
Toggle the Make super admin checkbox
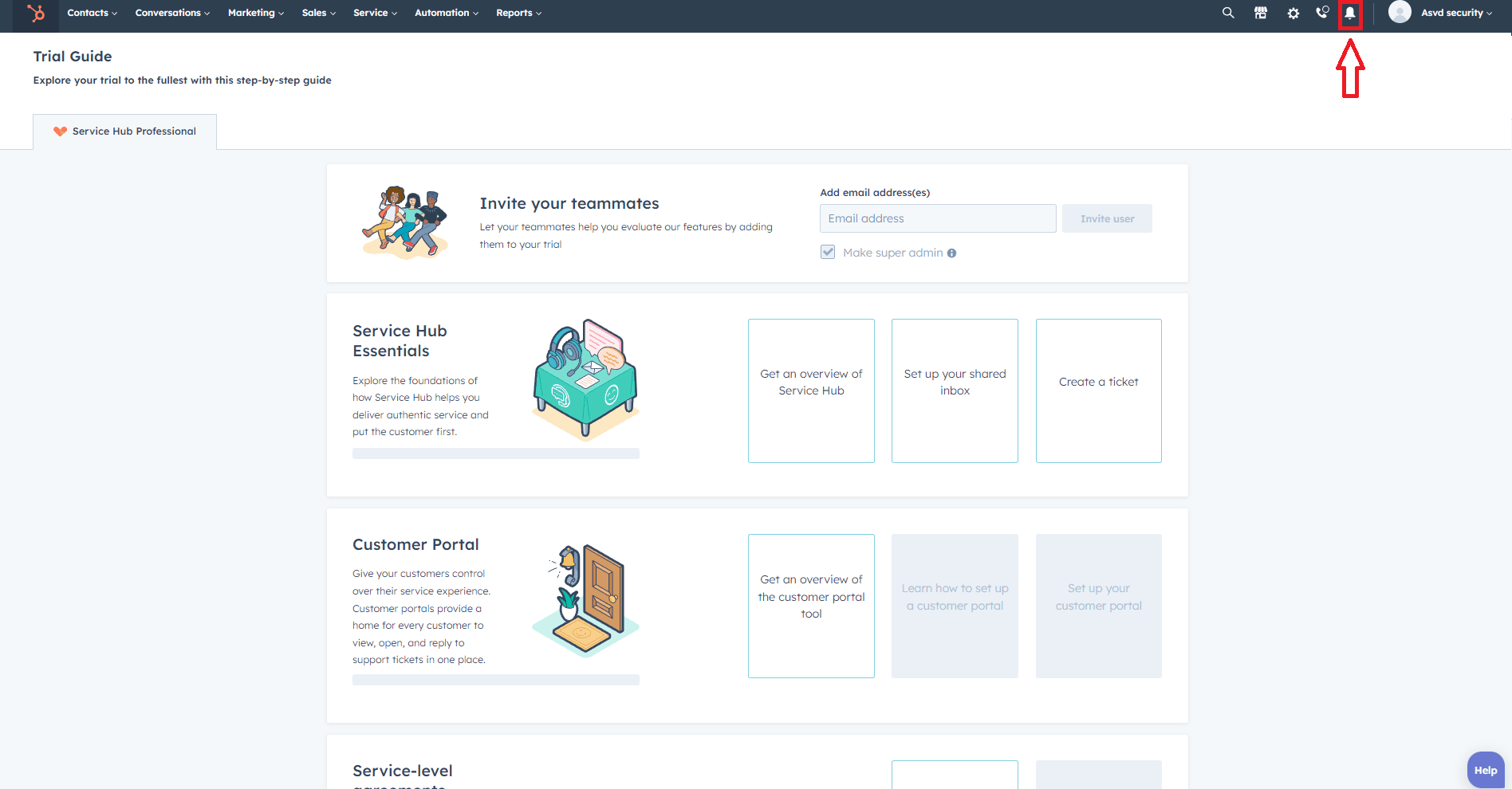[x=828, y=252]
